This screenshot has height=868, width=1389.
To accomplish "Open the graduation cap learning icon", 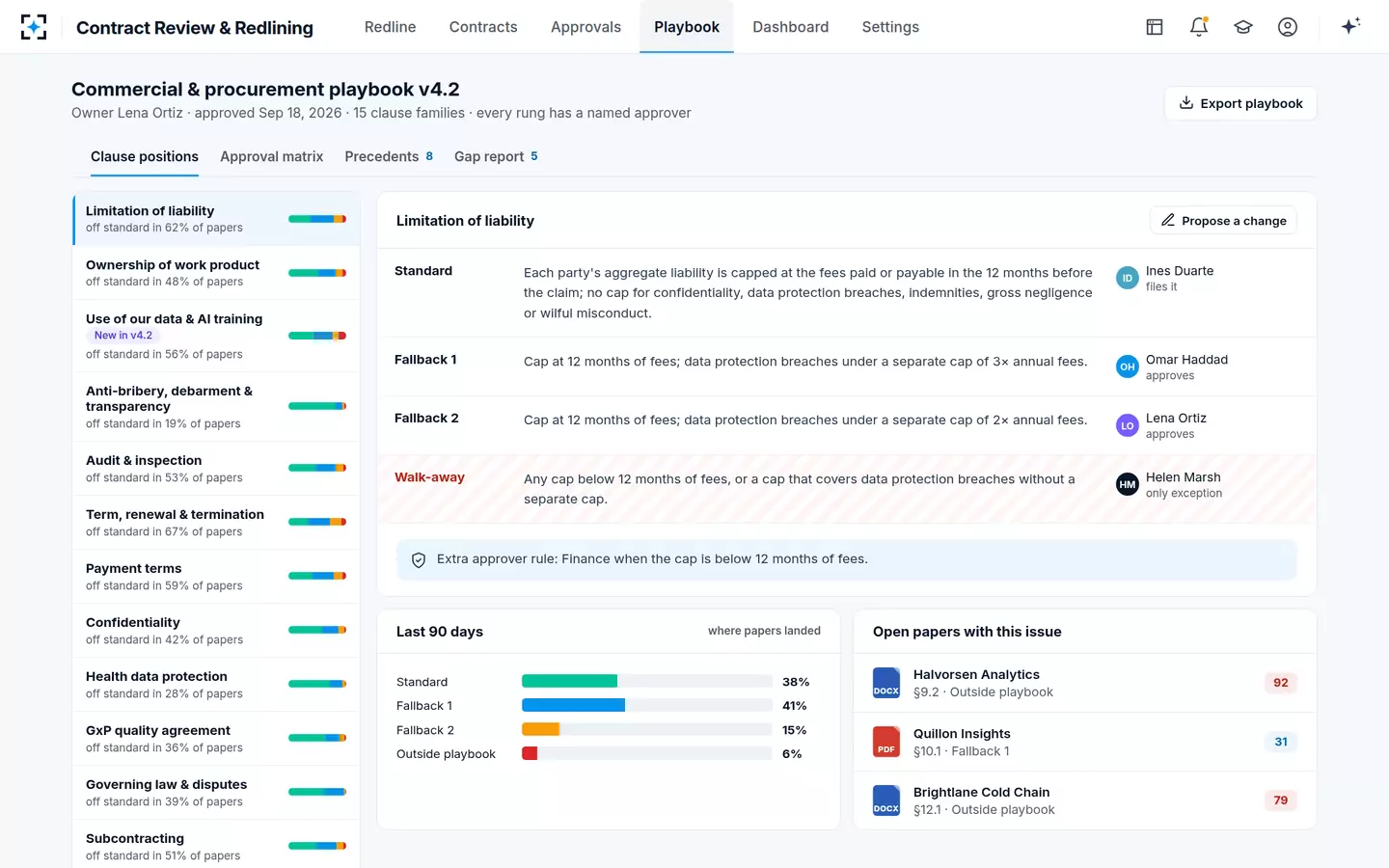I will [x=1243, y=27].
